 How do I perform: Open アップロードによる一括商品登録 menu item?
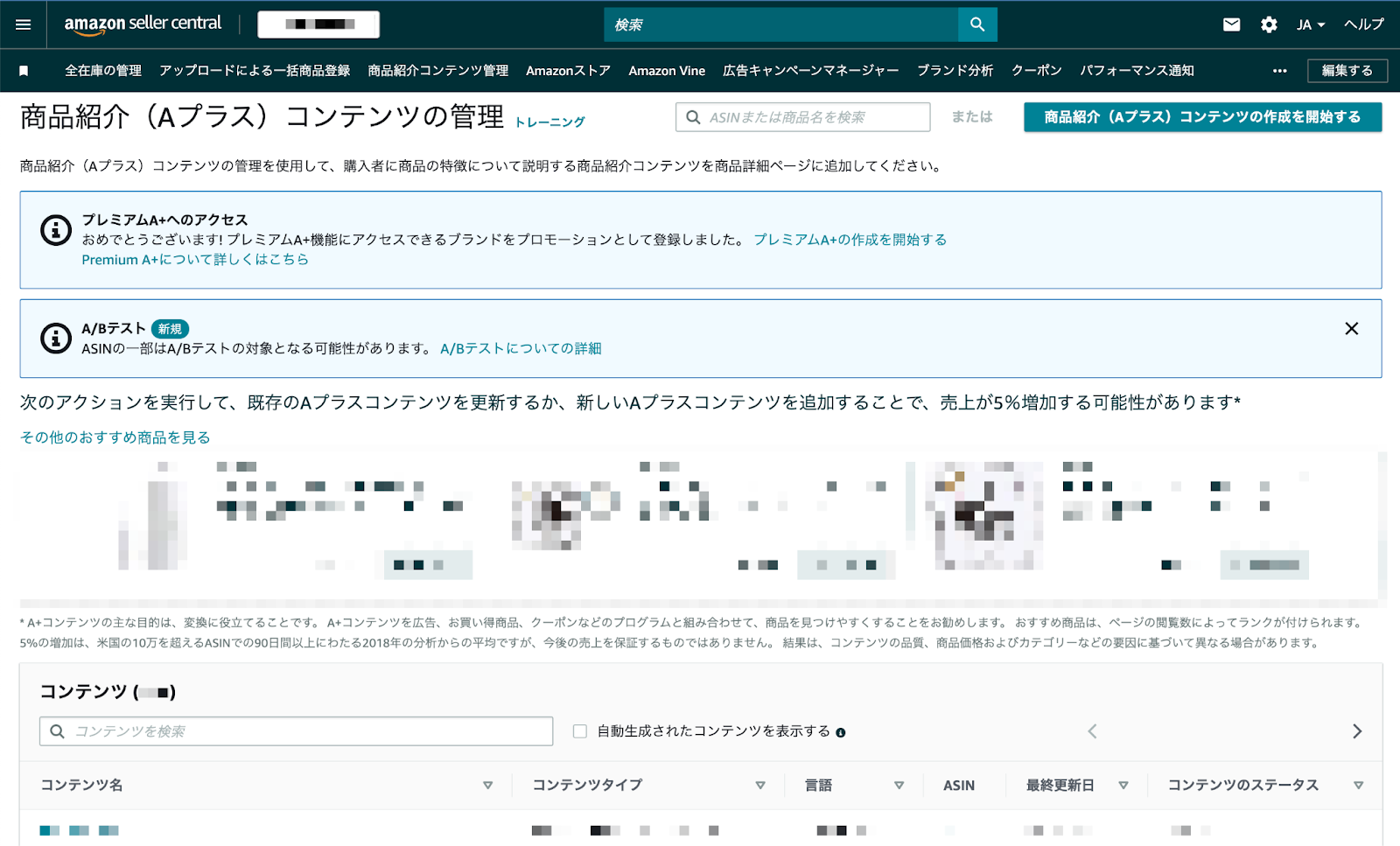click(255, 71)
